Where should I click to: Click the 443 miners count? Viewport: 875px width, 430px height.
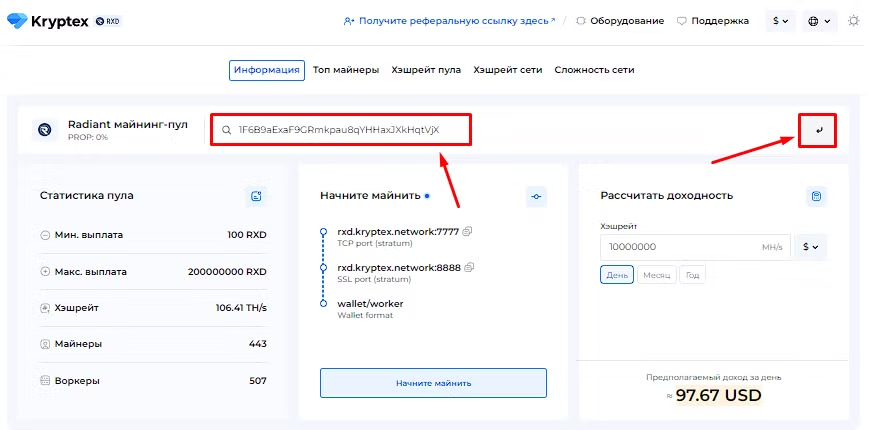(258, 344)
